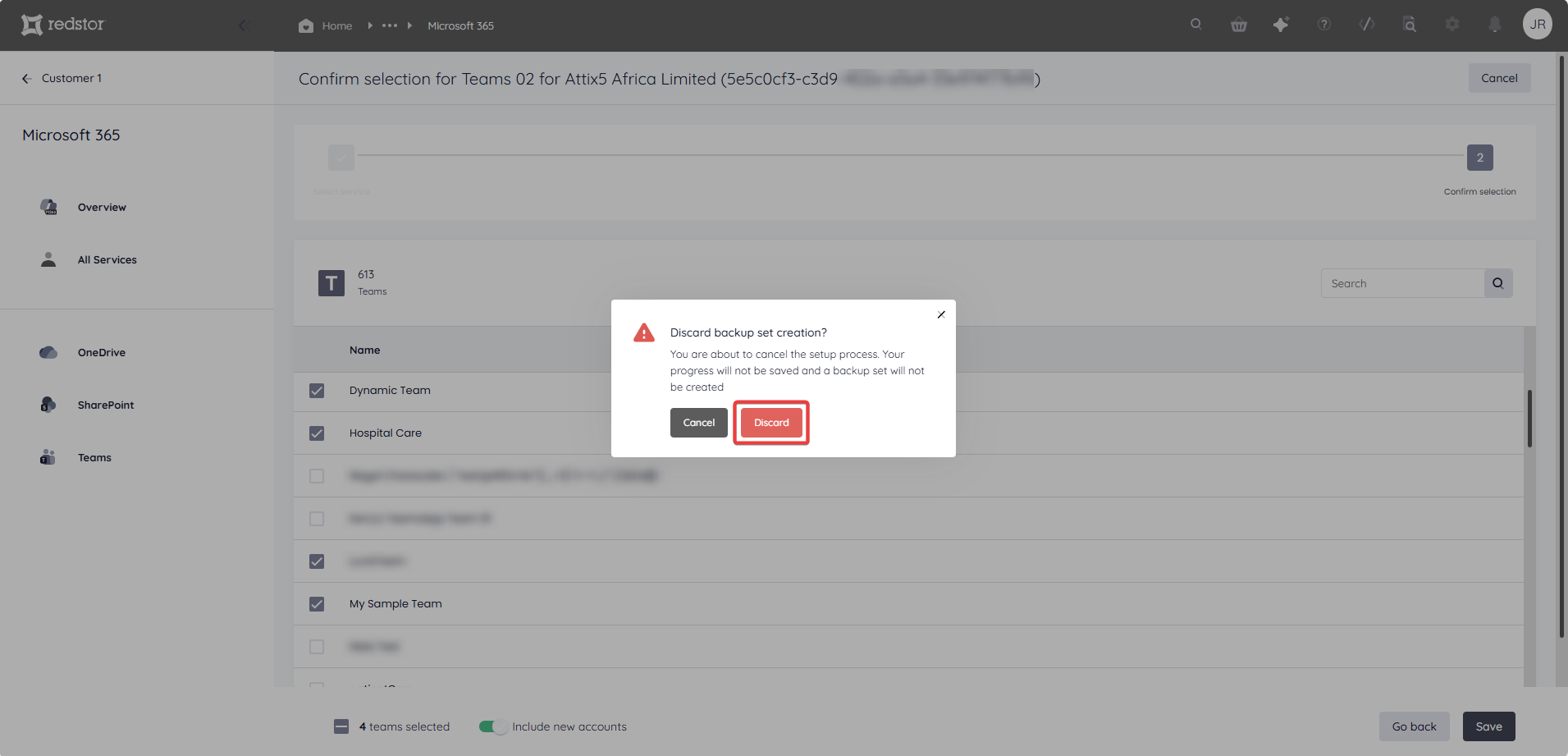The height and width of the screenshot is (756, 1568).
Task: Open the JR user avatar menu
Action: (x=1538, y=25)
